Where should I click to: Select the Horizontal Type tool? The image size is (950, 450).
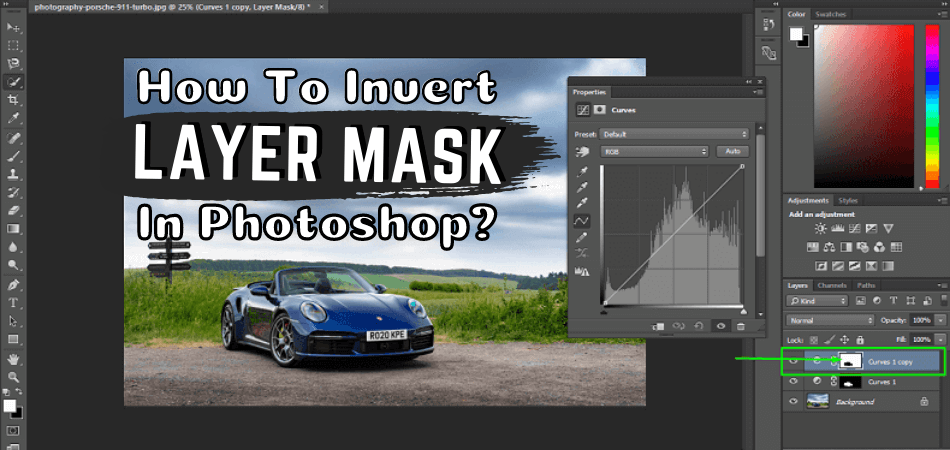coord(13,303)
